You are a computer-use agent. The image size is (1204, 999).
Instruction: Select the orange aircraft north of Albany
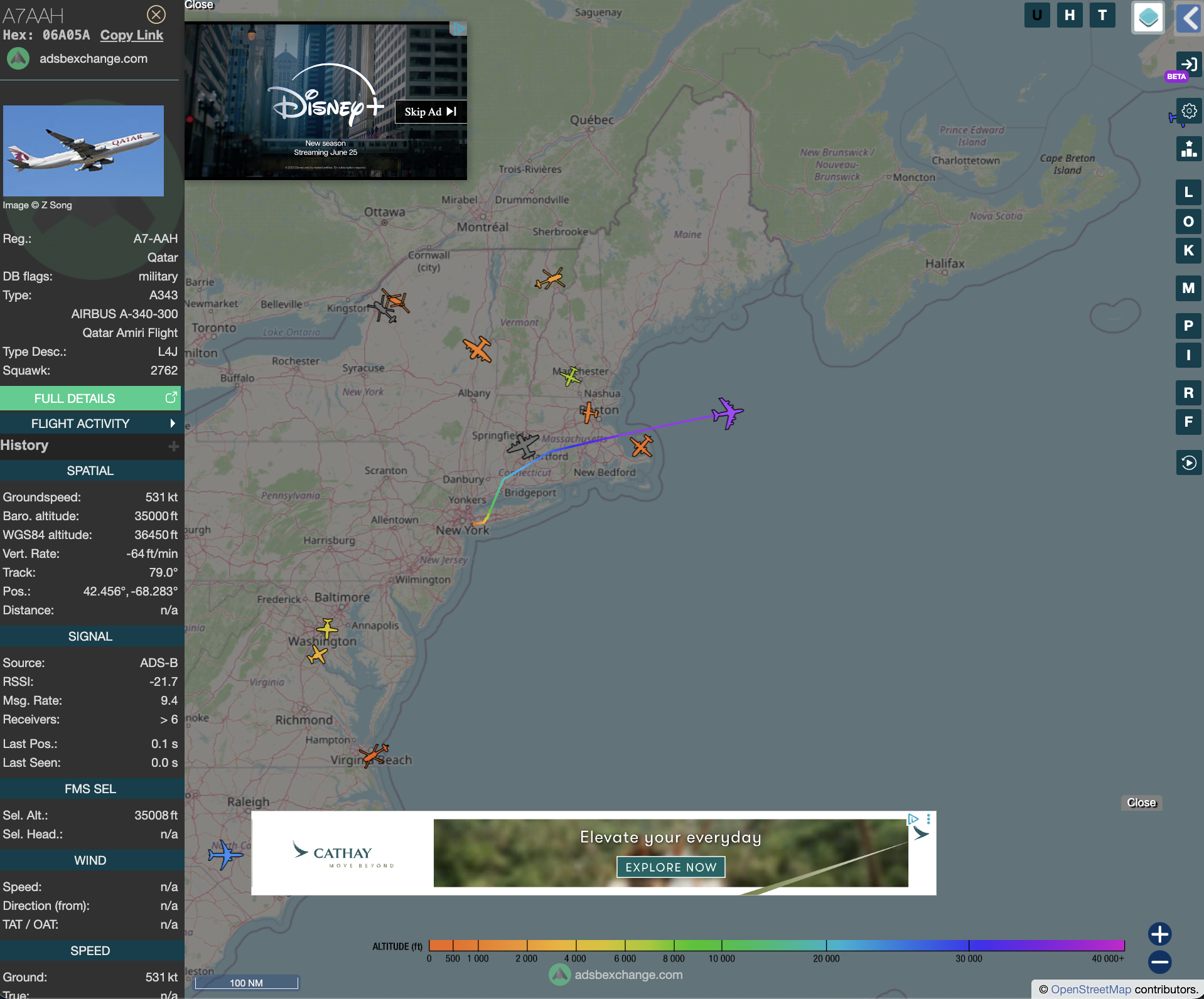[x=478, y=349]
